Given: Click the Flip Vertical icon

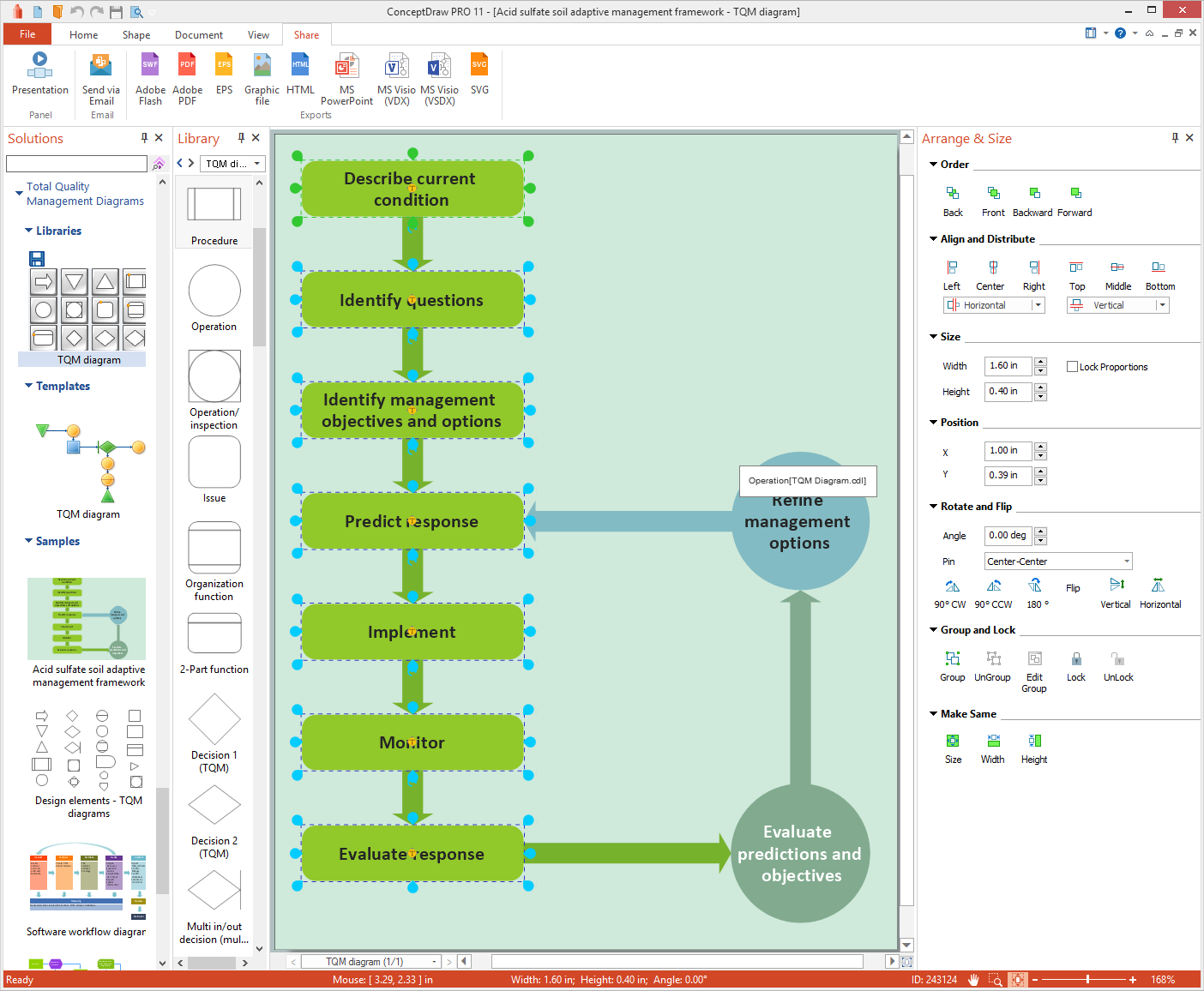Looking at the screenshot, I should coord(1116,586).
